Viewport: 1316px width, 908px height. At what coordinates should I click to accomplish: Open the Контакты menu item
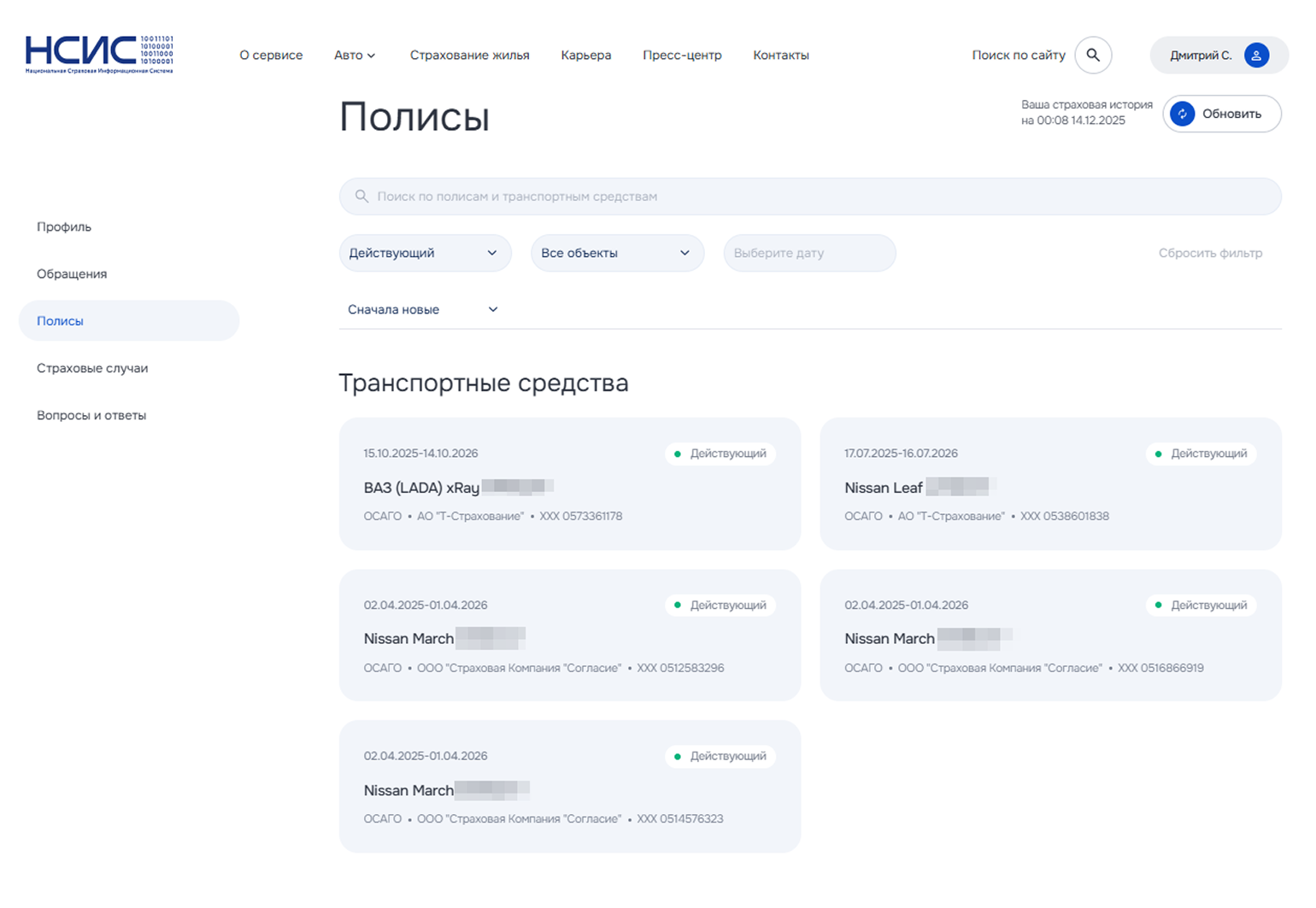(x=780, y=55)
